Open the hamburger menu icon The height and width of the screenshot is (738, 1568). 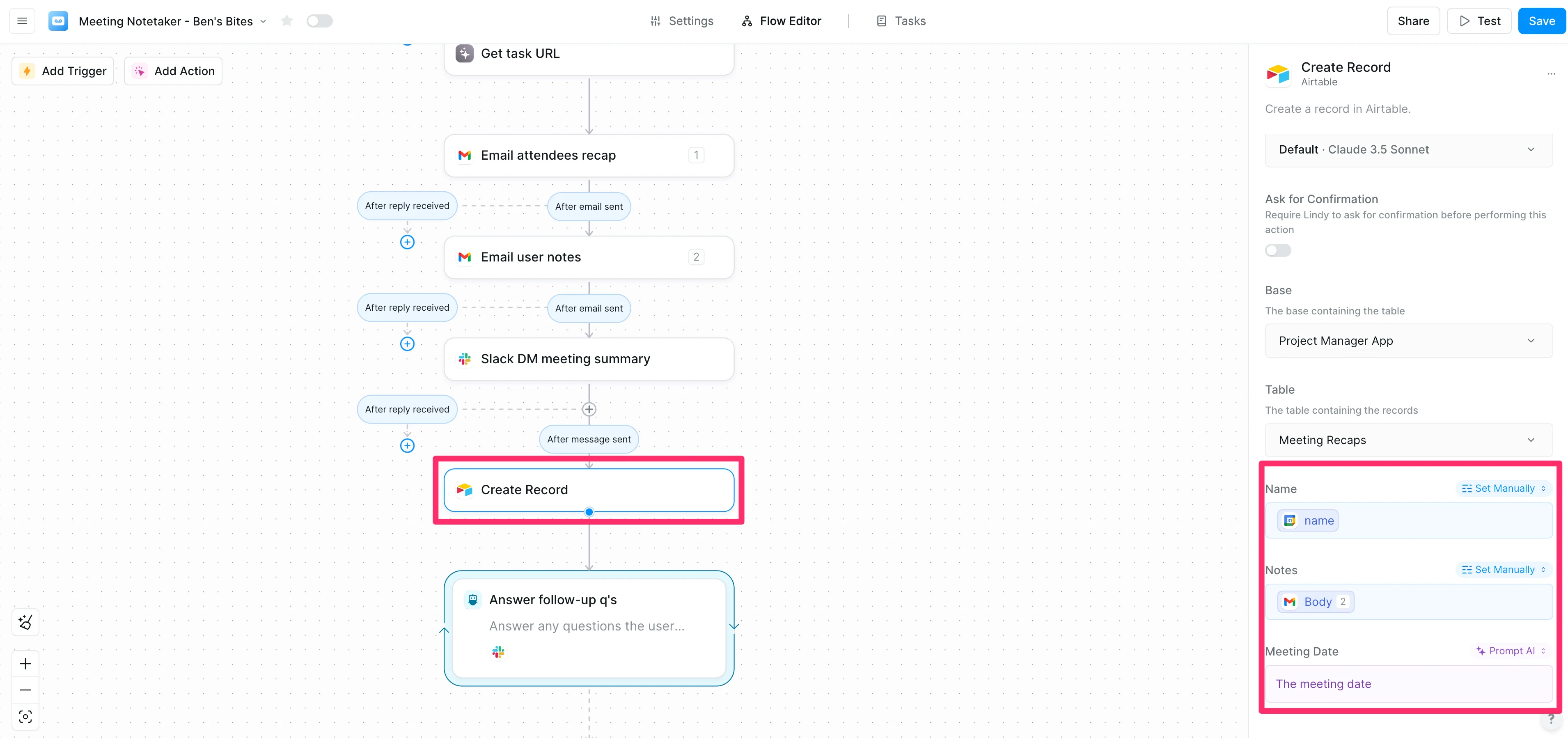(22, 21)
